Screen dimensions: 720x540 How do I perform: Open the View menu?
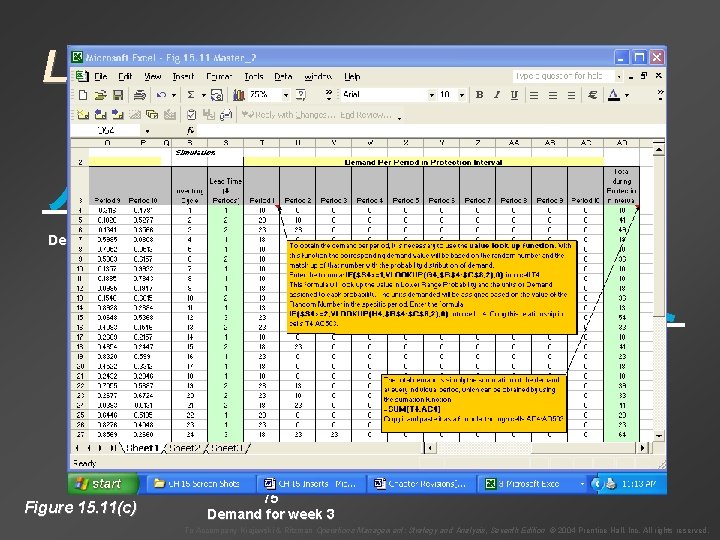point(152,76)
